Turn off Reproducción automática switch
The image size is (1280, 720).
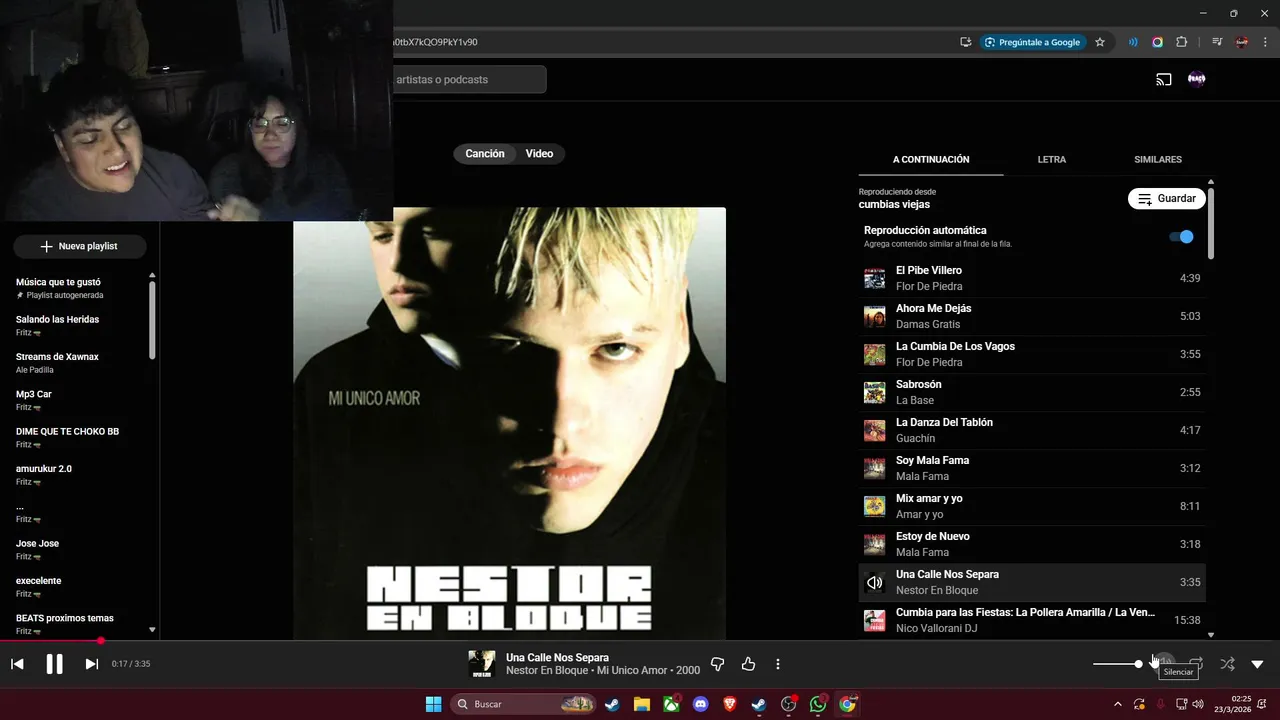click(1181, 237)
